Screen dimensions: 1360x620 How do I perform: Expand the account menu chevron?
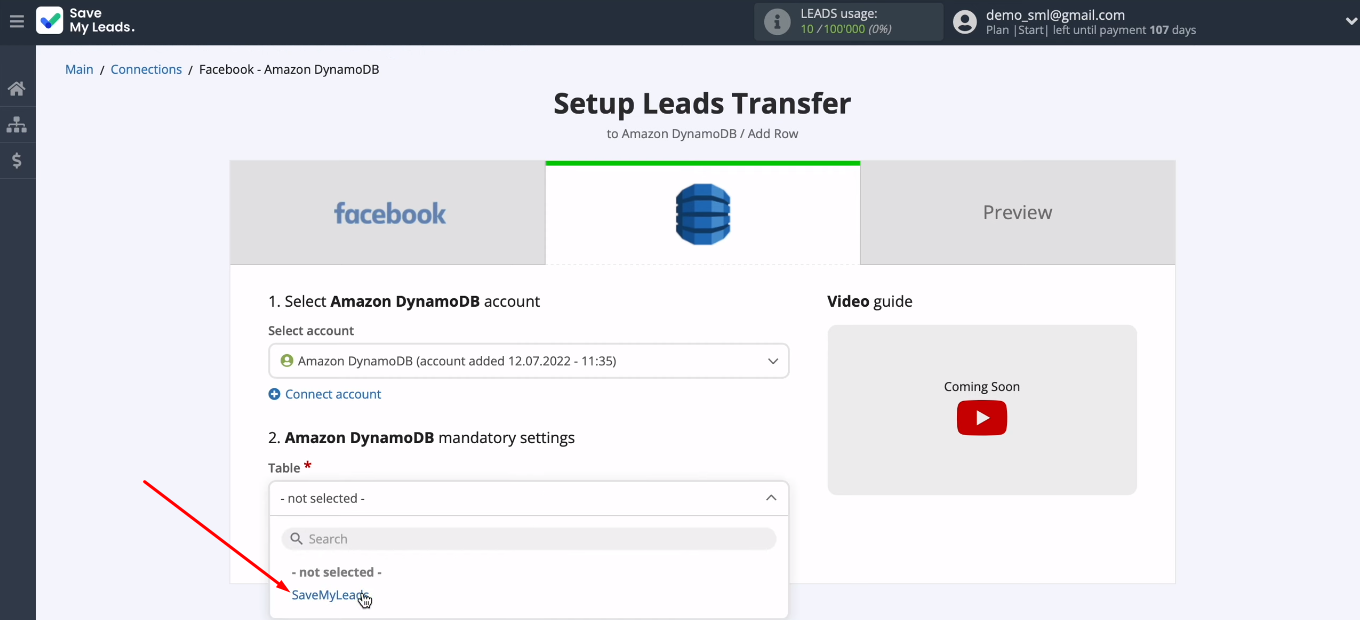1351,21
